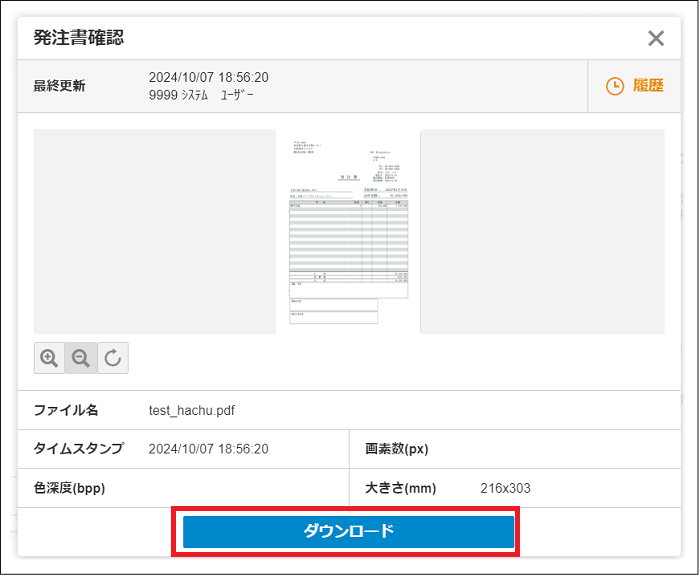This screenshot has width=700, height=577.
Task: Select the purchase order preview thumbnail
Action: 348,231
